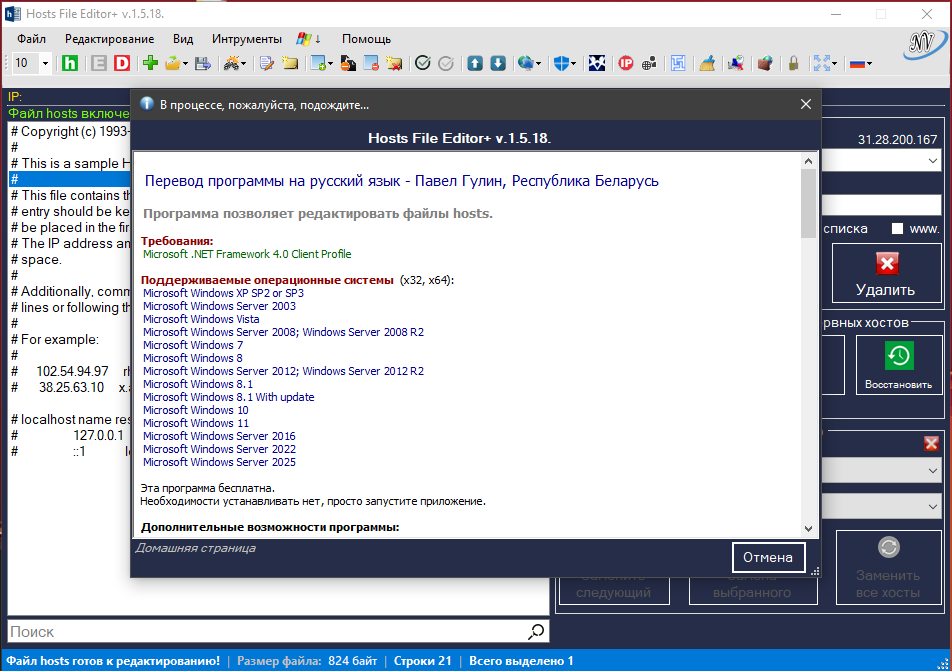
Task: Open the Файл menu
Action: pos(32,39)
